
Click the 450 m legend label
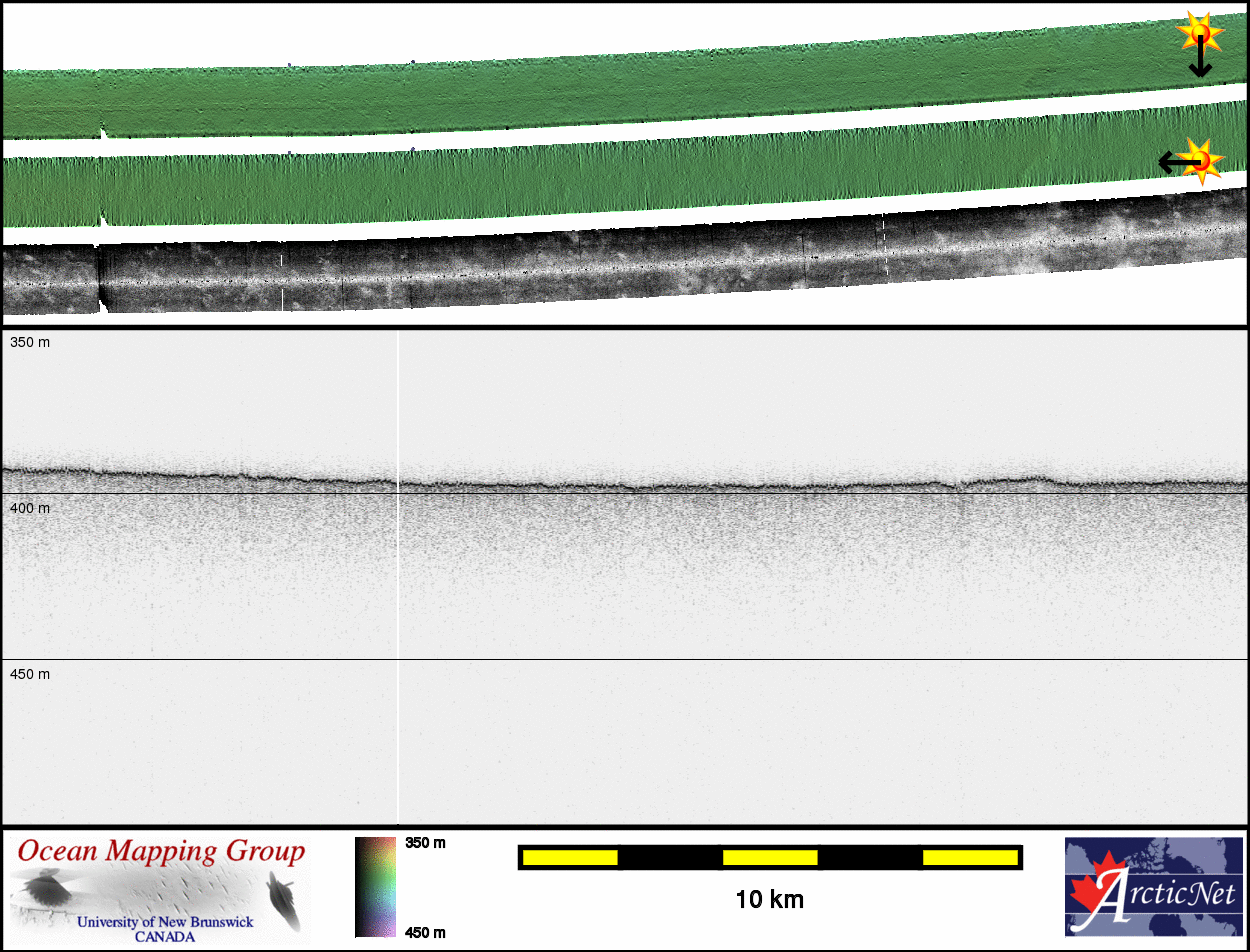424,932
